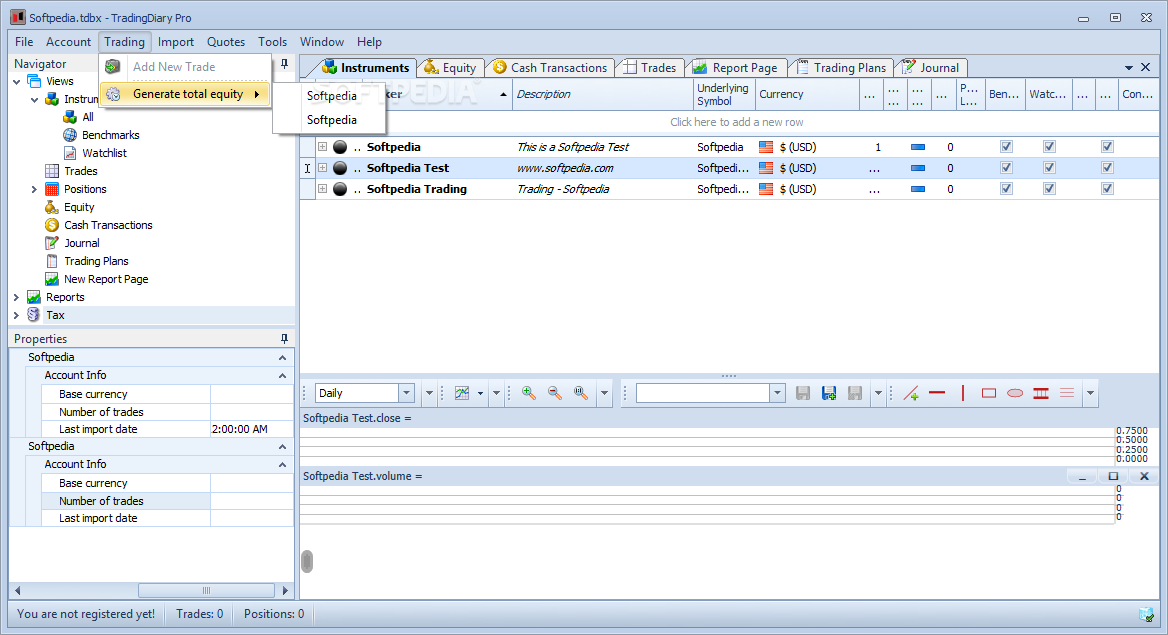The height and width of the screenshot is (635, 1168).
Task: Click the blue color bar in Softpedia Test row
Action: pos(918,168)
